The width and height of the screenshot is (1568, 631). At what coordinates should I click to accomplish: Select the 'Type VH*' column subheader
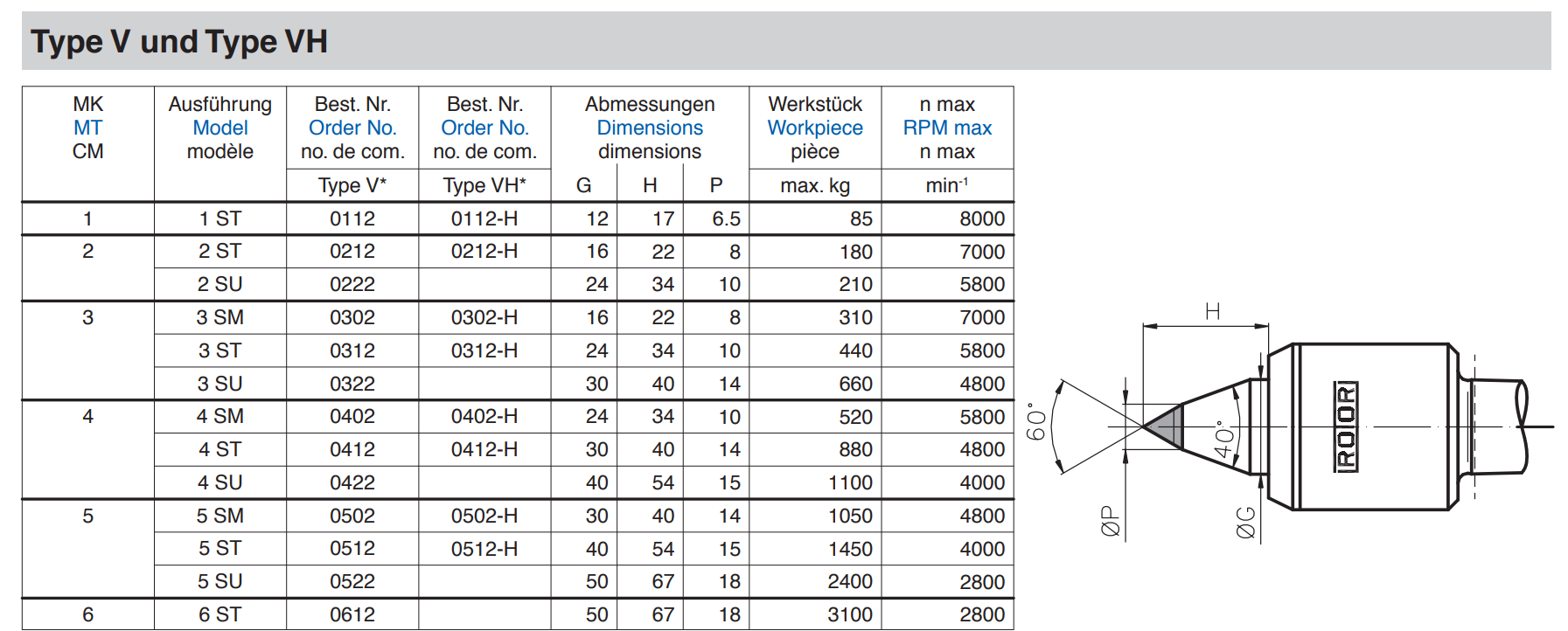click(x=484, y=185)
